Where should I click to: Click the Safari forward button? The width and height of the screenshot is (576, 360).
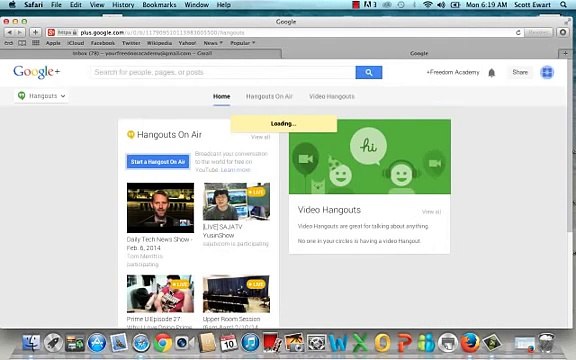pyautogui.click(x=20, y=32)
